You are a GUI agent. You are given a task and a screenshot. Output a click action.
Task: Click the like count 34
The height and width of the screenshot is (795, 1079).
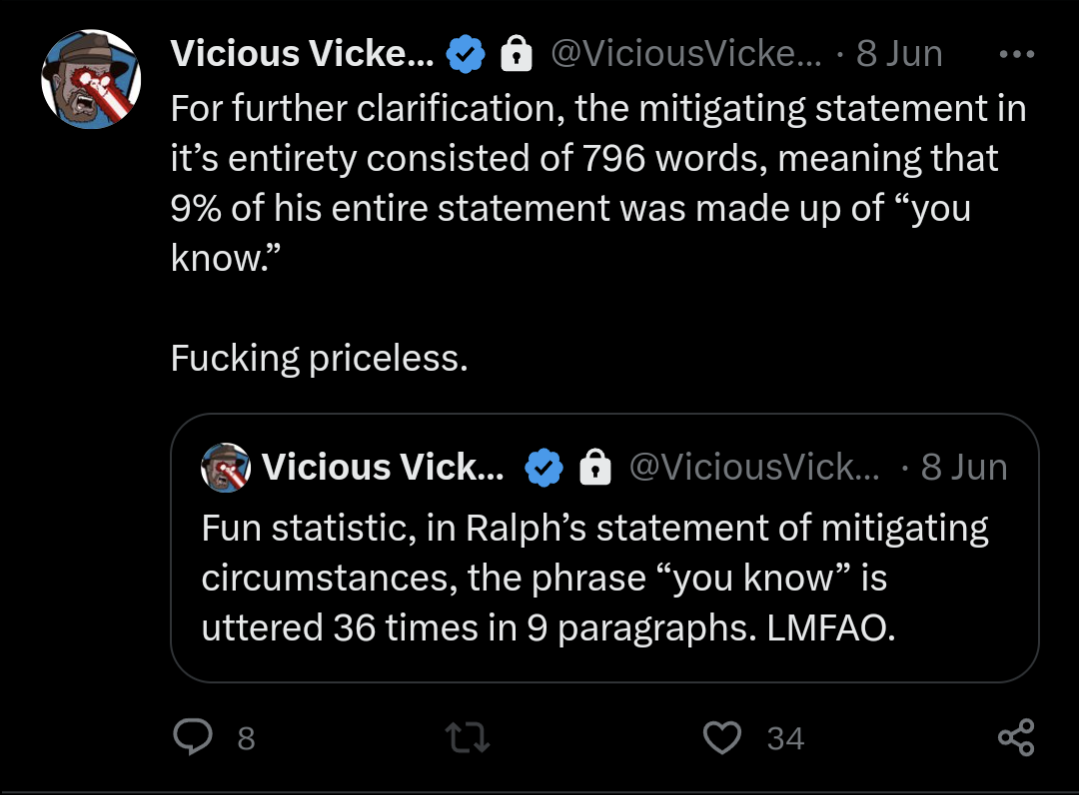(x=785, y=739)
